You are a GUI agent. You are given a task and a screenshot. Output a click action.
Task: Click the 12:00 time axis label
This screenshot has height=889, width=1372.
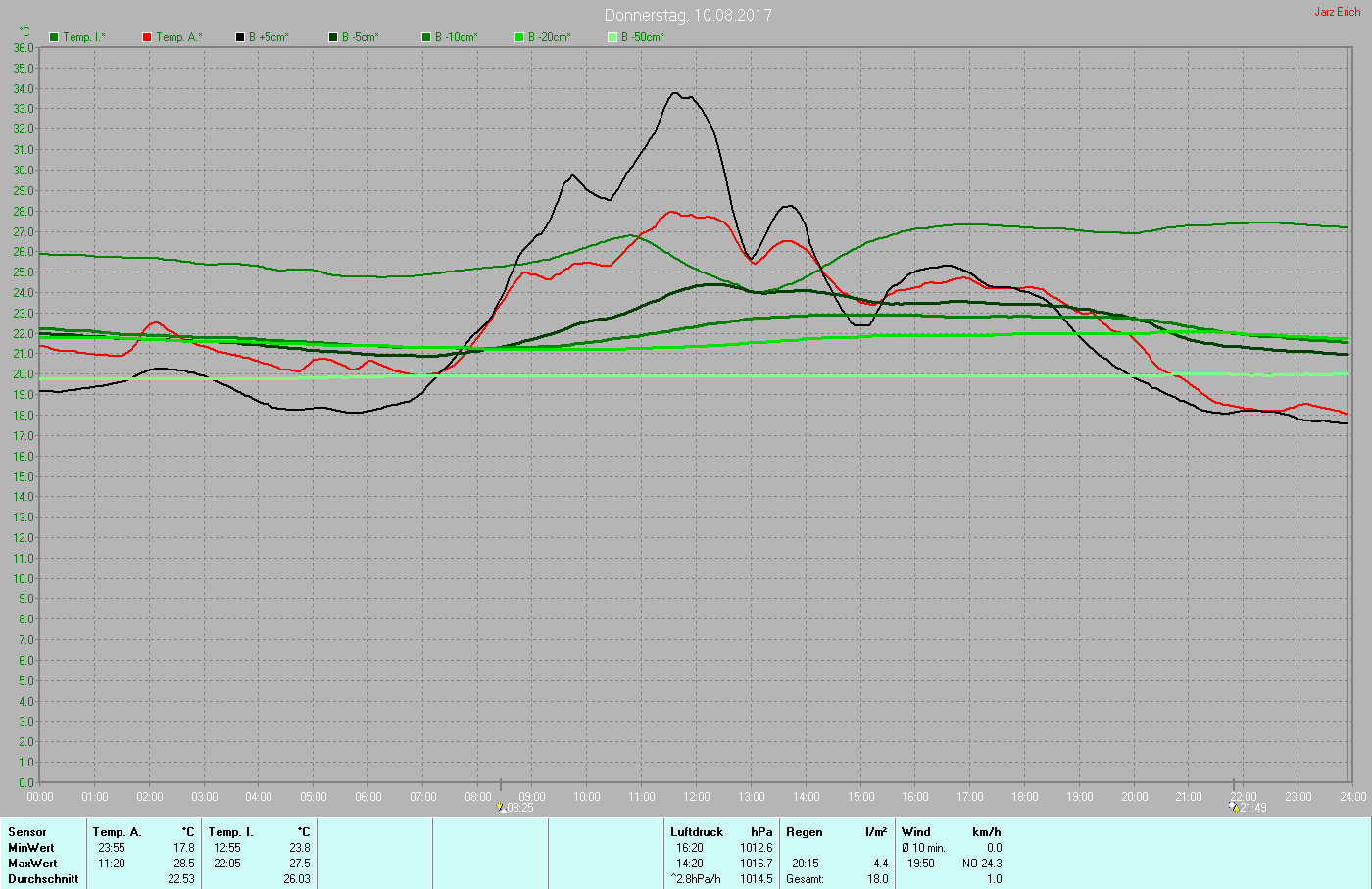click(x=697, y=797)
